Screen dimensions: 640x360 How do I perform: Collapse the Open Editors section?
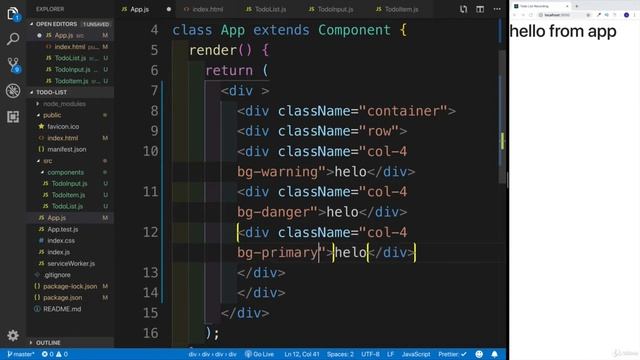(x=56, y=24)
